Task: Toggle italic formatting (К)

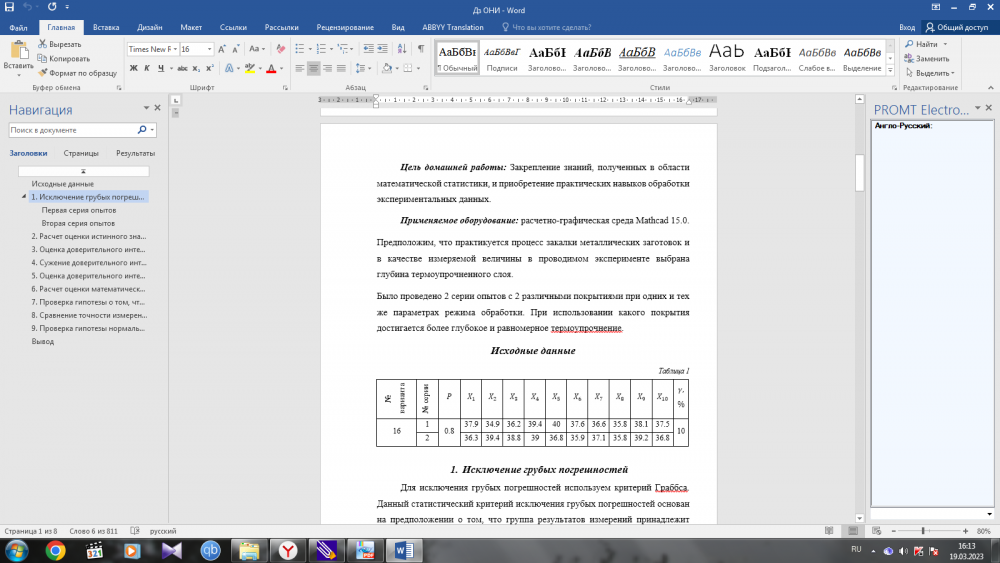Action: tap(146, 68)
